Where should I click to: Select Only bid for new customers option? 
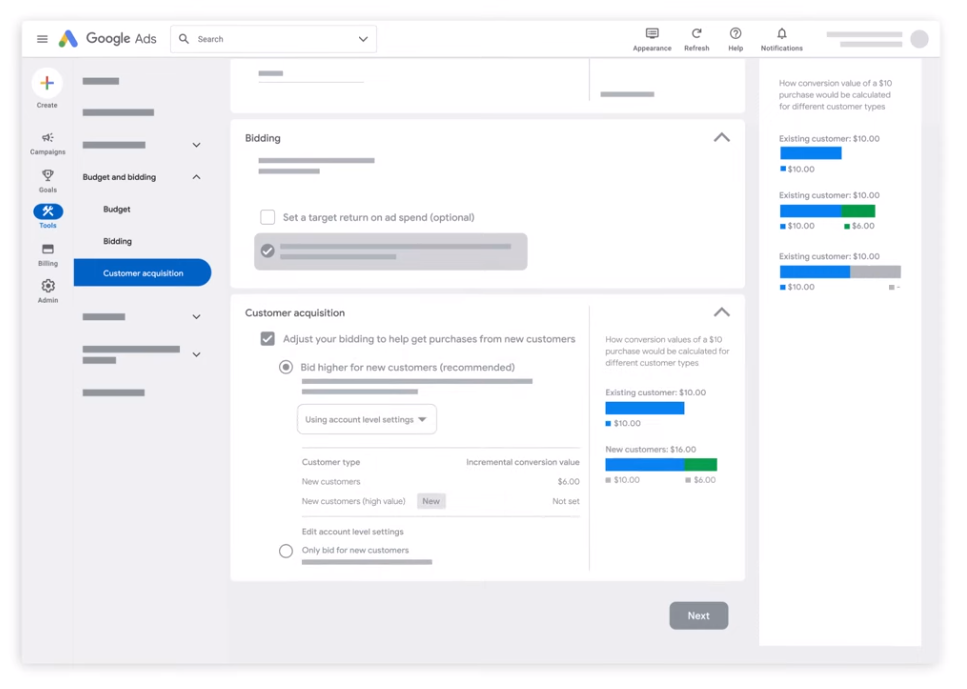click(286, 551)
